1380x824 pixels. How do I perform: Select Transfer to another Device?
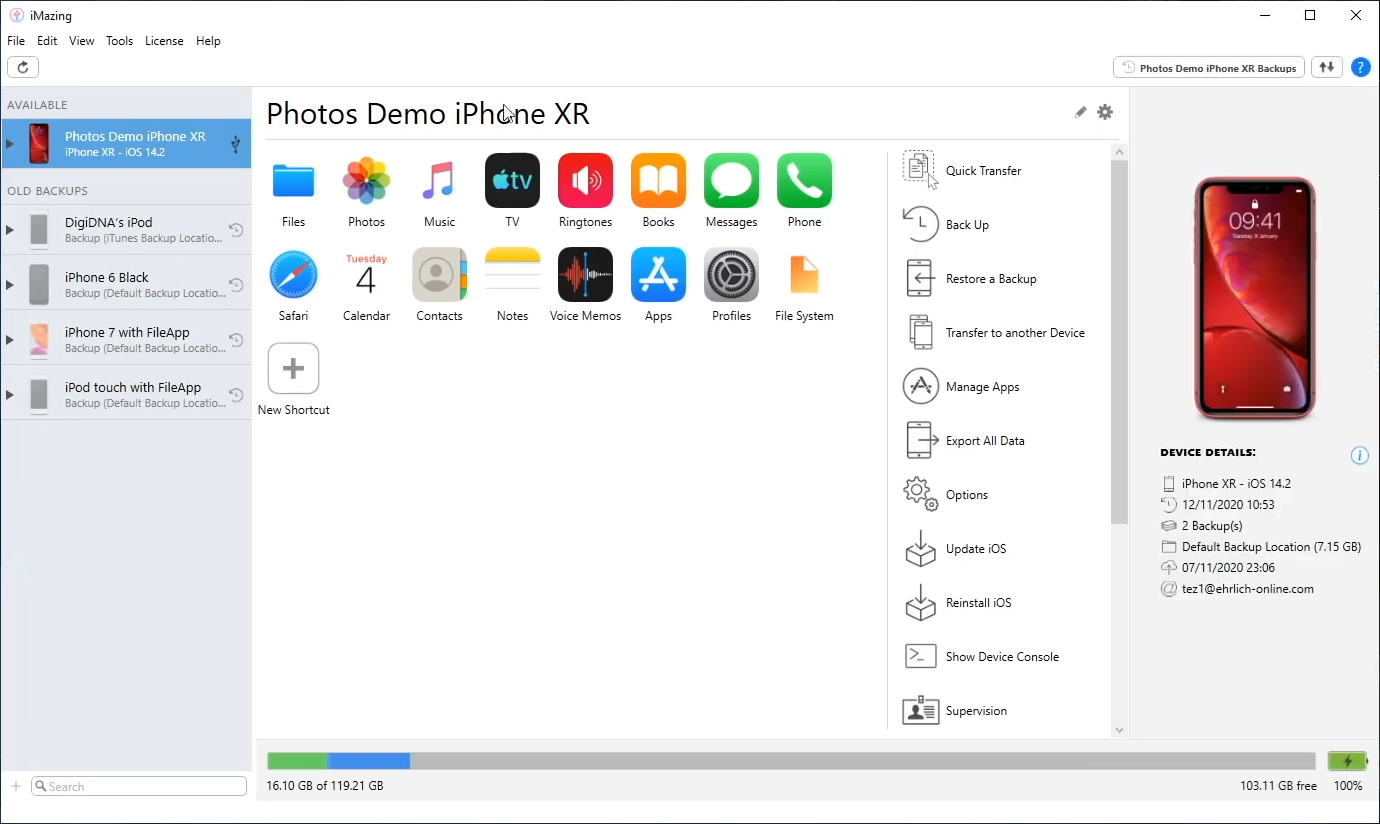(x=994, y=332)
